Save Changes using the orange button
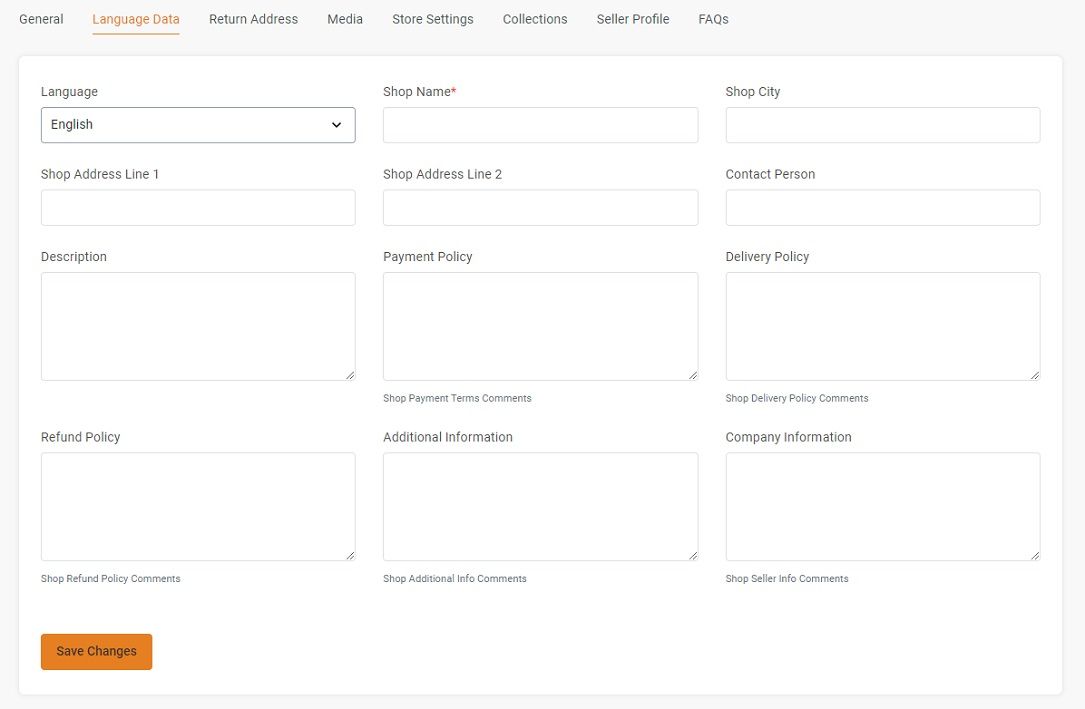This screenshot has width=1085, height=709. click(96, 652)
